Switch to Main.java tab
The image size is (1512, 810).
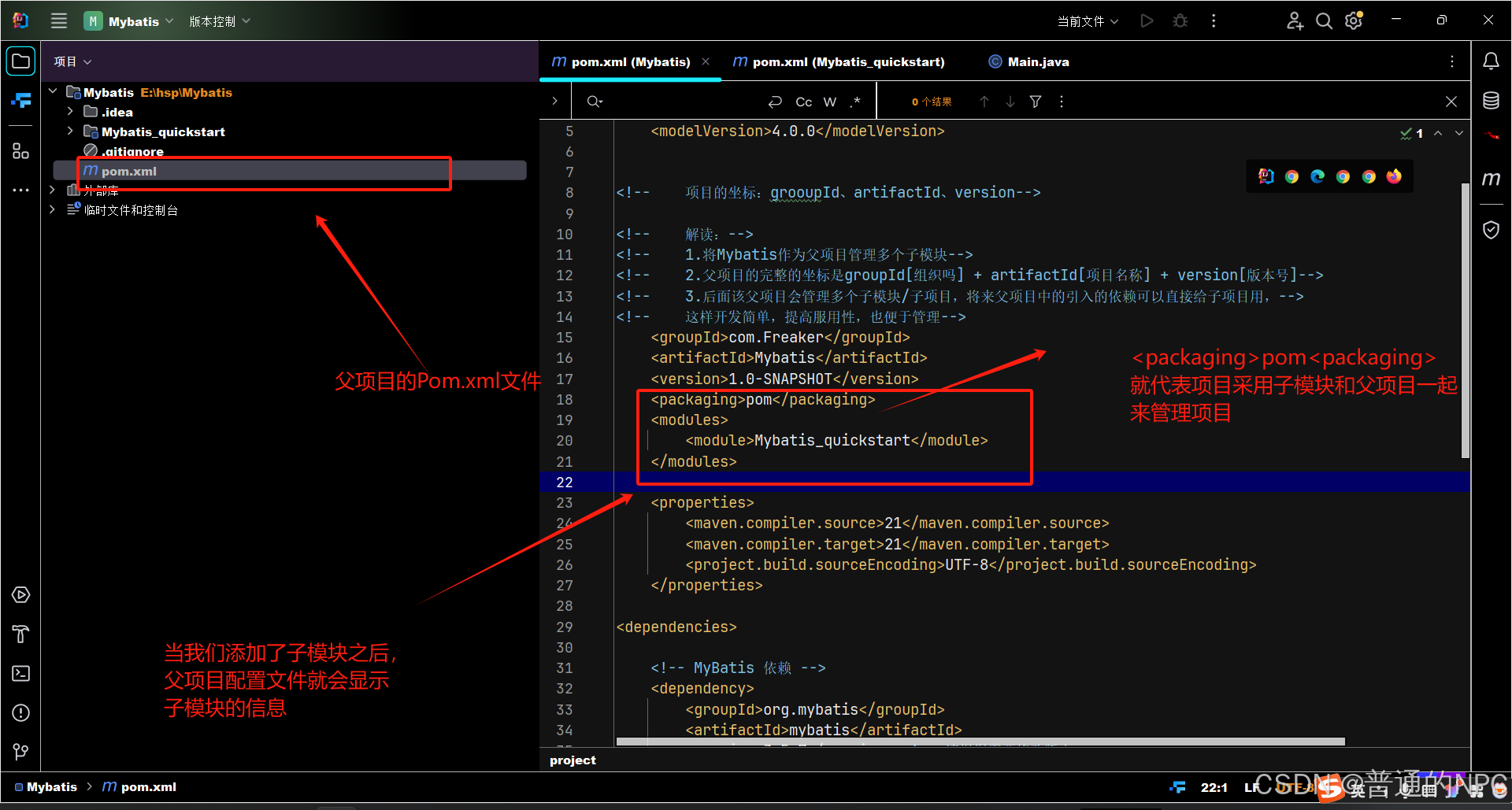pos(1029,61)
